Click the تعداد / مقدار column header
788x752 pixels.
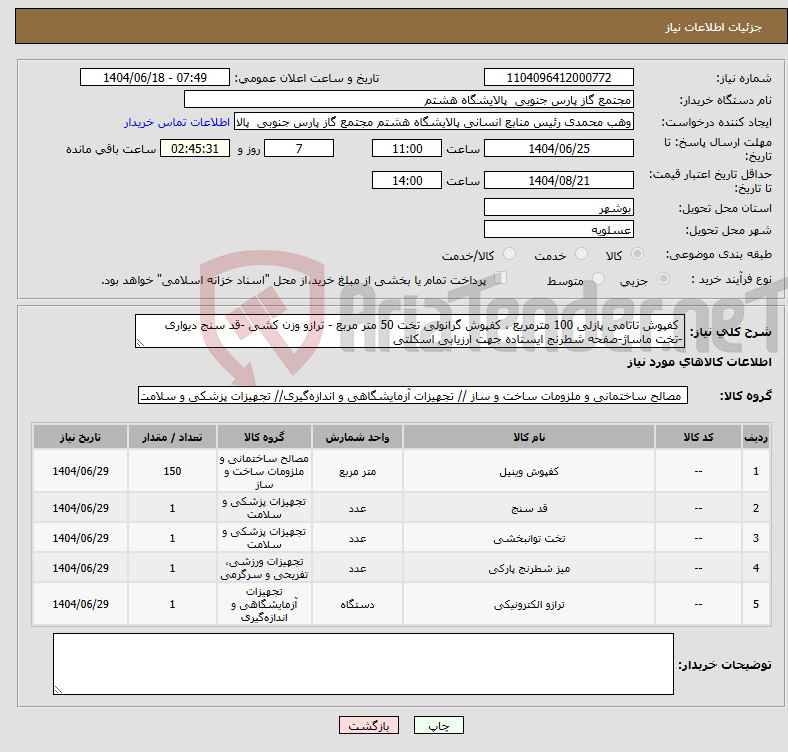click(x=172, y=437)
